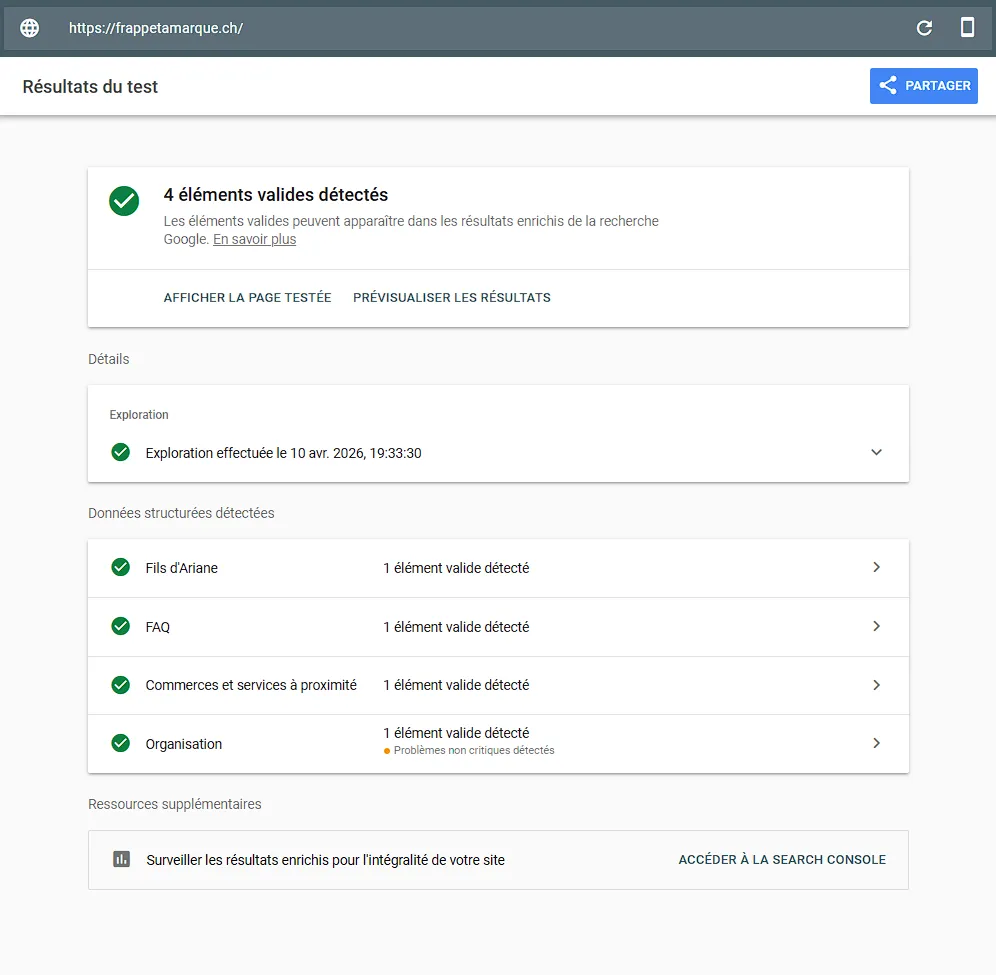
Task: Expand the Organisation results row
Action: [x=877, y=743]
